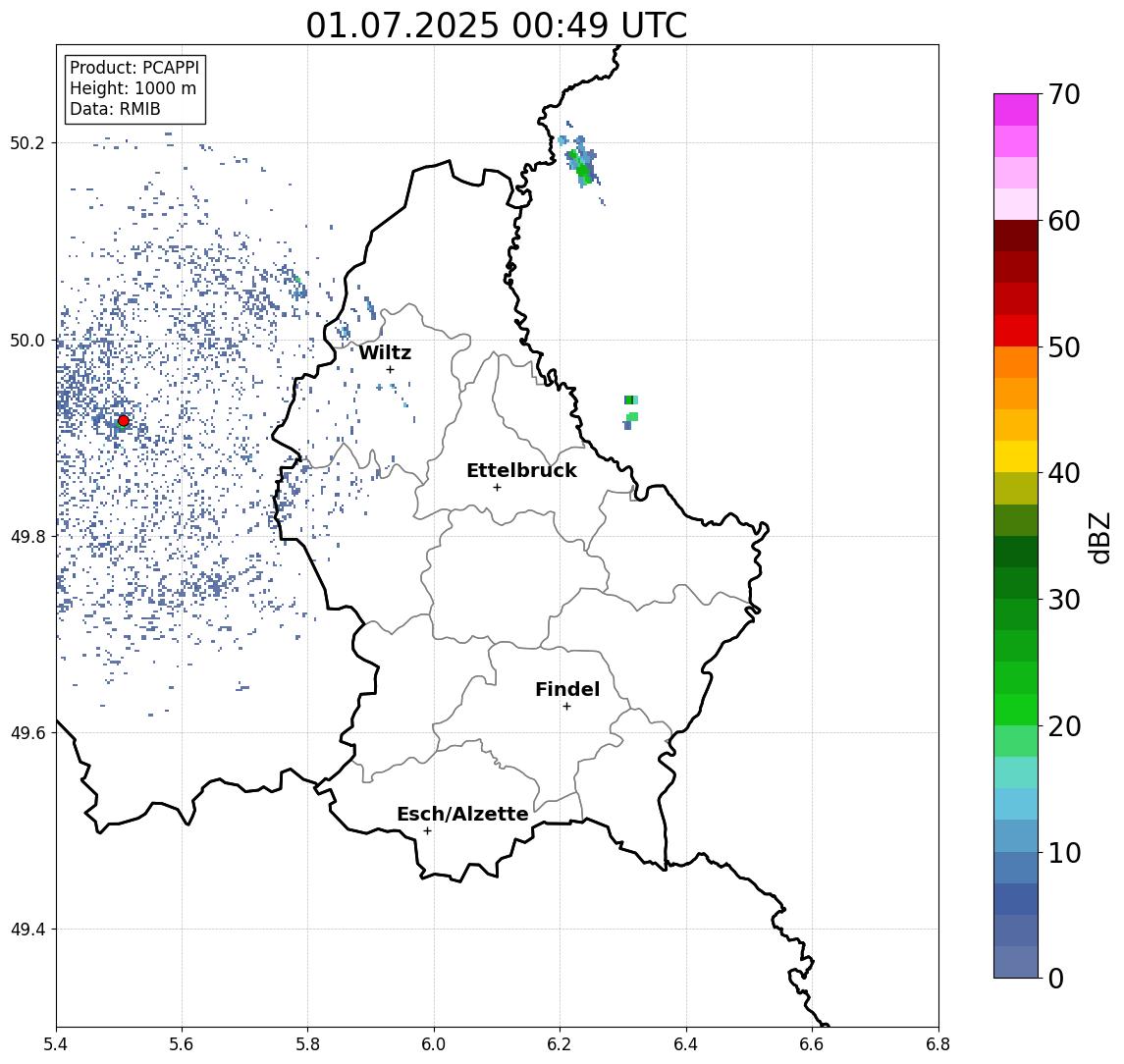1124x1064 pixels.
Task: Click the 49.6 latitude axis label
Action: pos(27,733)
